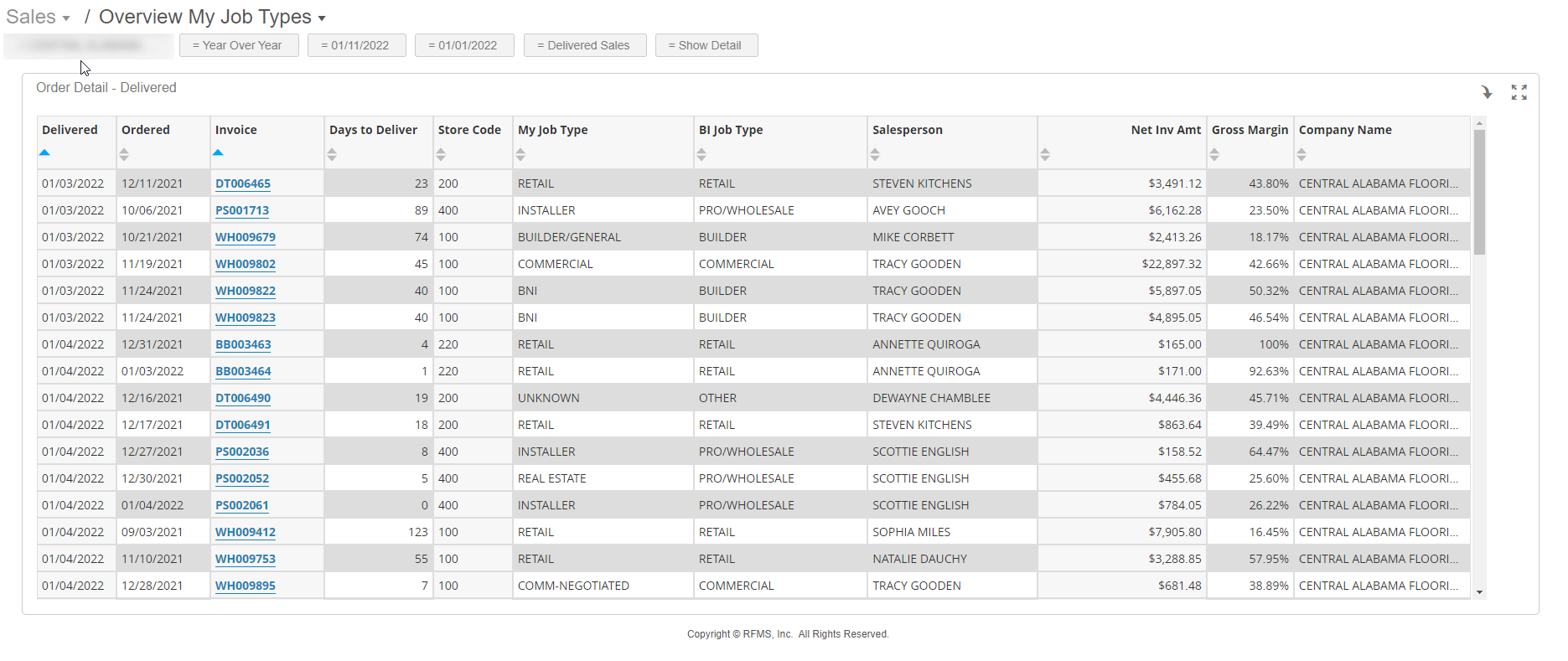
Task: Open the Overview My Job Types dropdown
Action: 212,17
